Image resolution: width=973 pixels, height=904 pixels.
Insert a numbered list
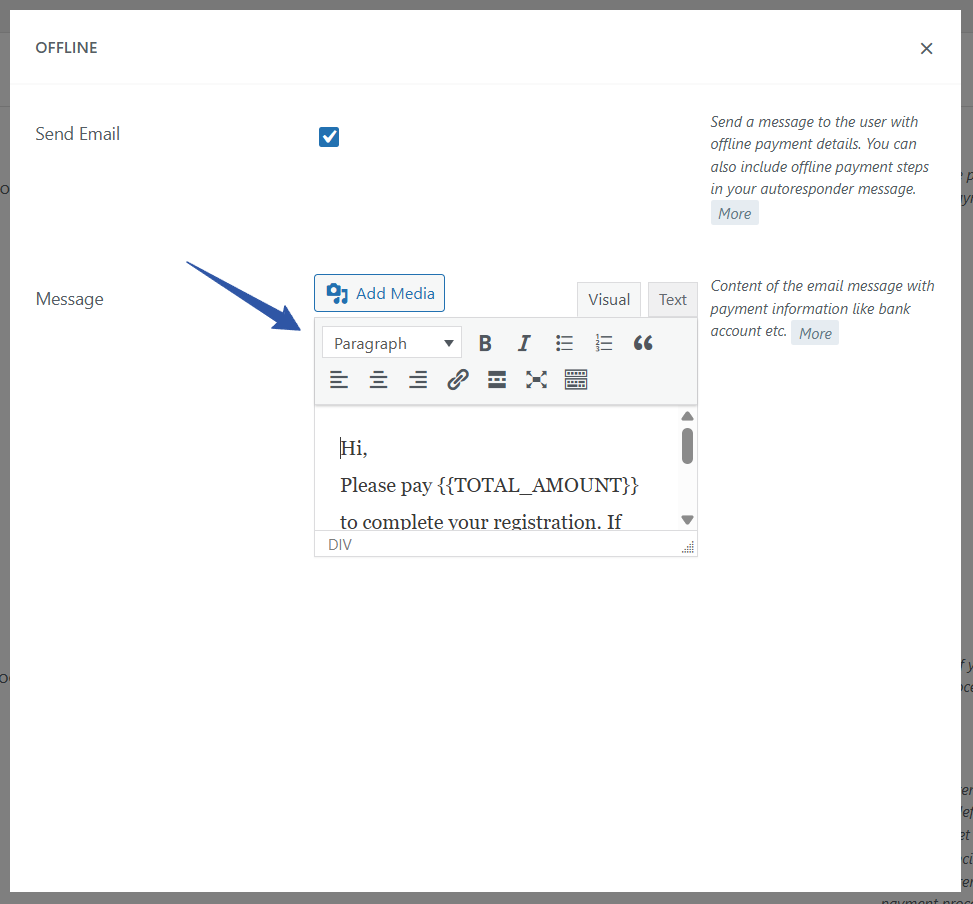click(x=603, y=343)
